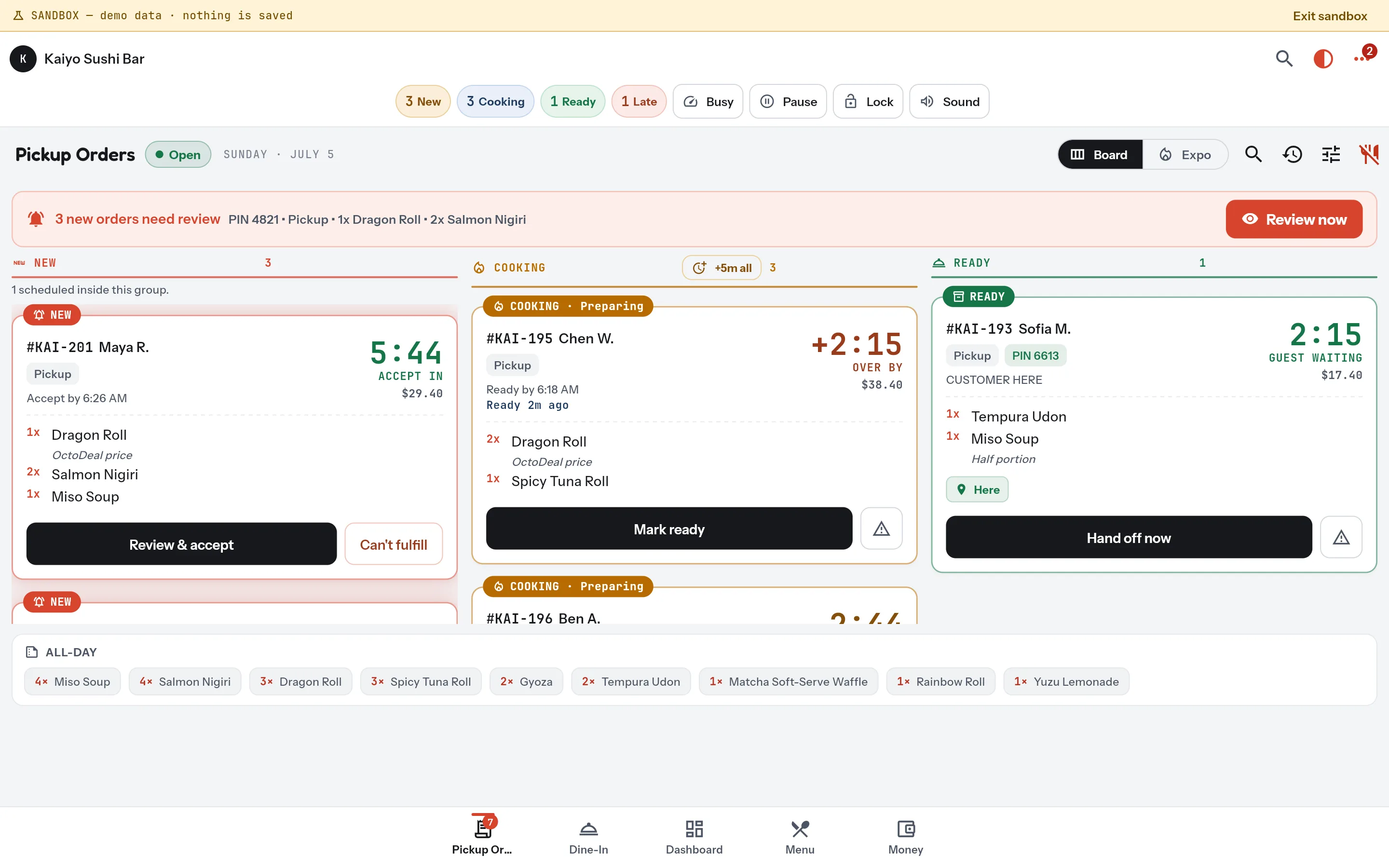Toggle the Lock screen button
Viewport: 1389px width, 868px height.
tap(868, 102)
